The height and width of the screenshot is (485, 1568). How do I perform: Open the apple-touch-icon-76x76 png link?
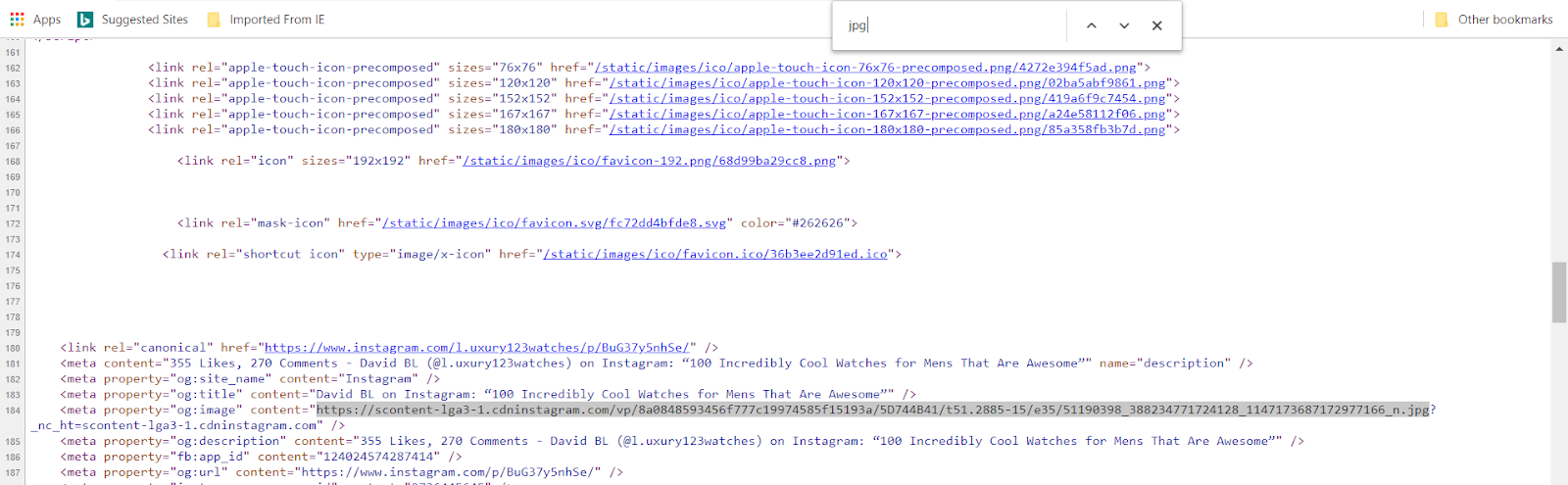pos(865,68)
